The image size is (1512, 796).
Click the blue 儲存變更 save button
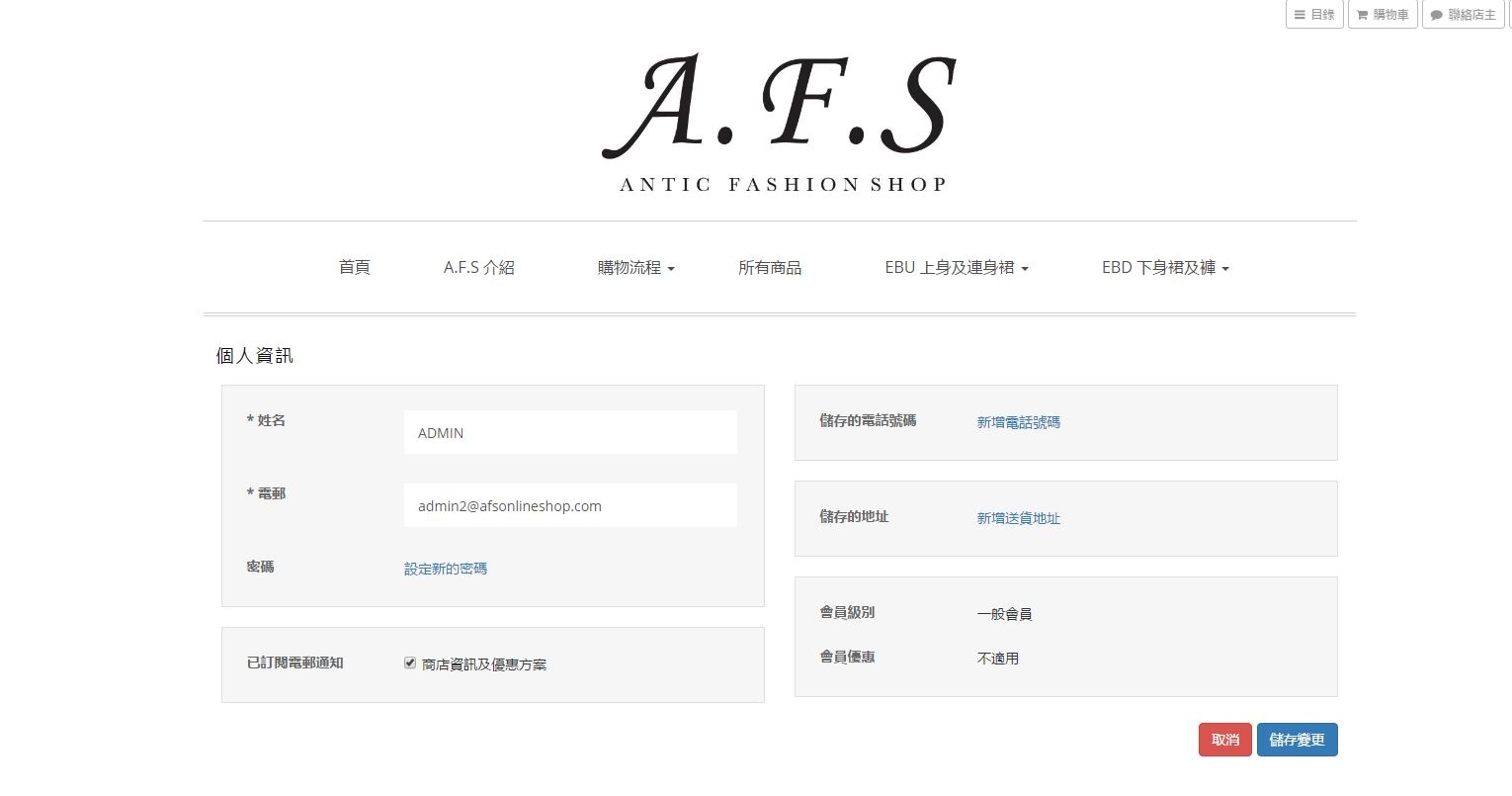coord(1298,740)
